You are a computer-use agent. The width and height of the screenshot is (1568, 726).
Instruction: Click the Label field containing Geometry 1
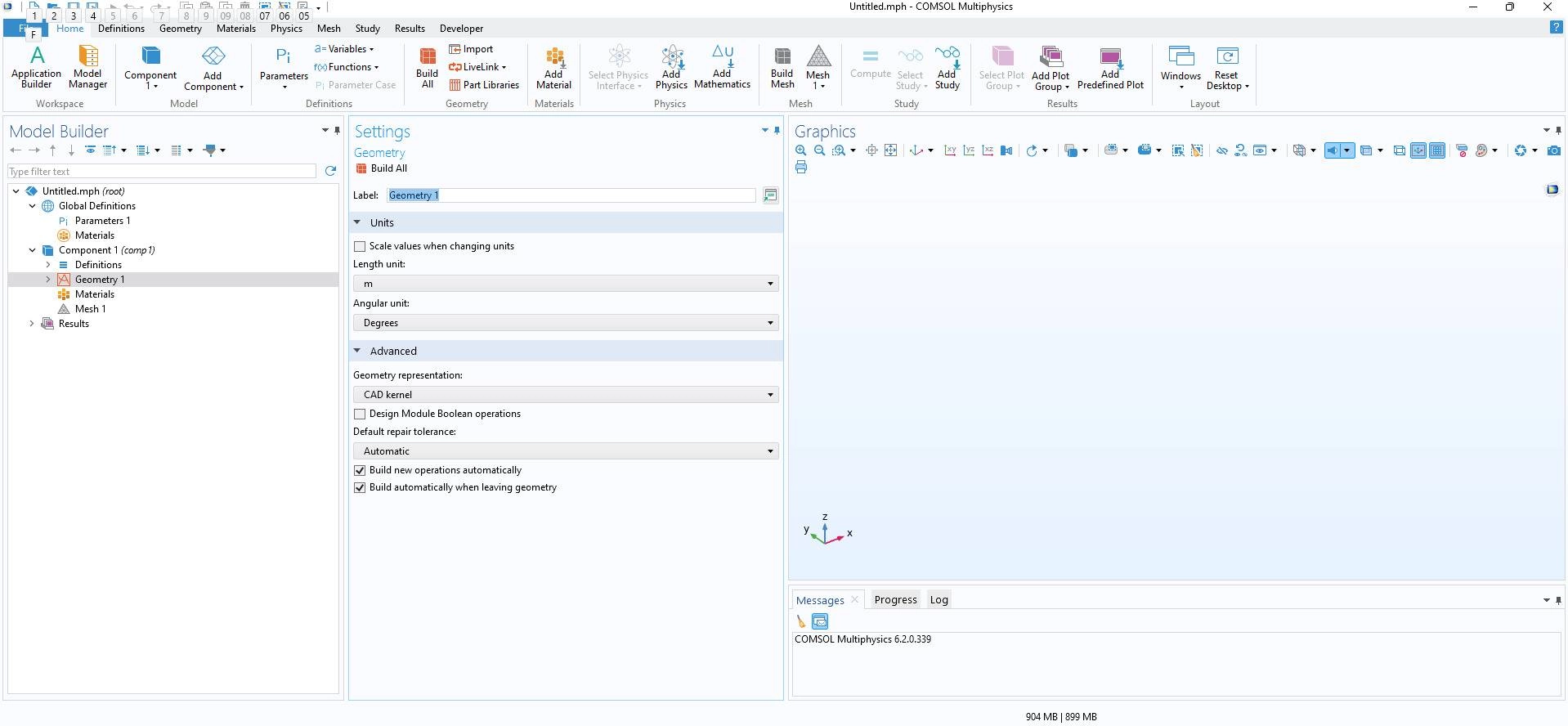point(571,195)
